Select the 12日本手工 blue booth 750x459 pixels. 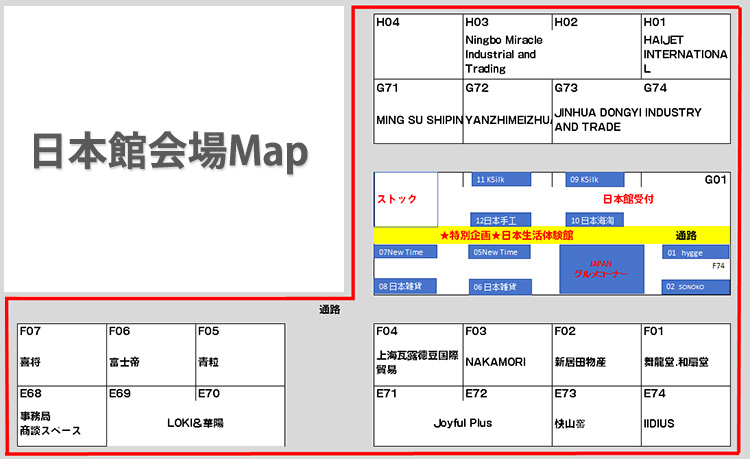click(500, 220)
